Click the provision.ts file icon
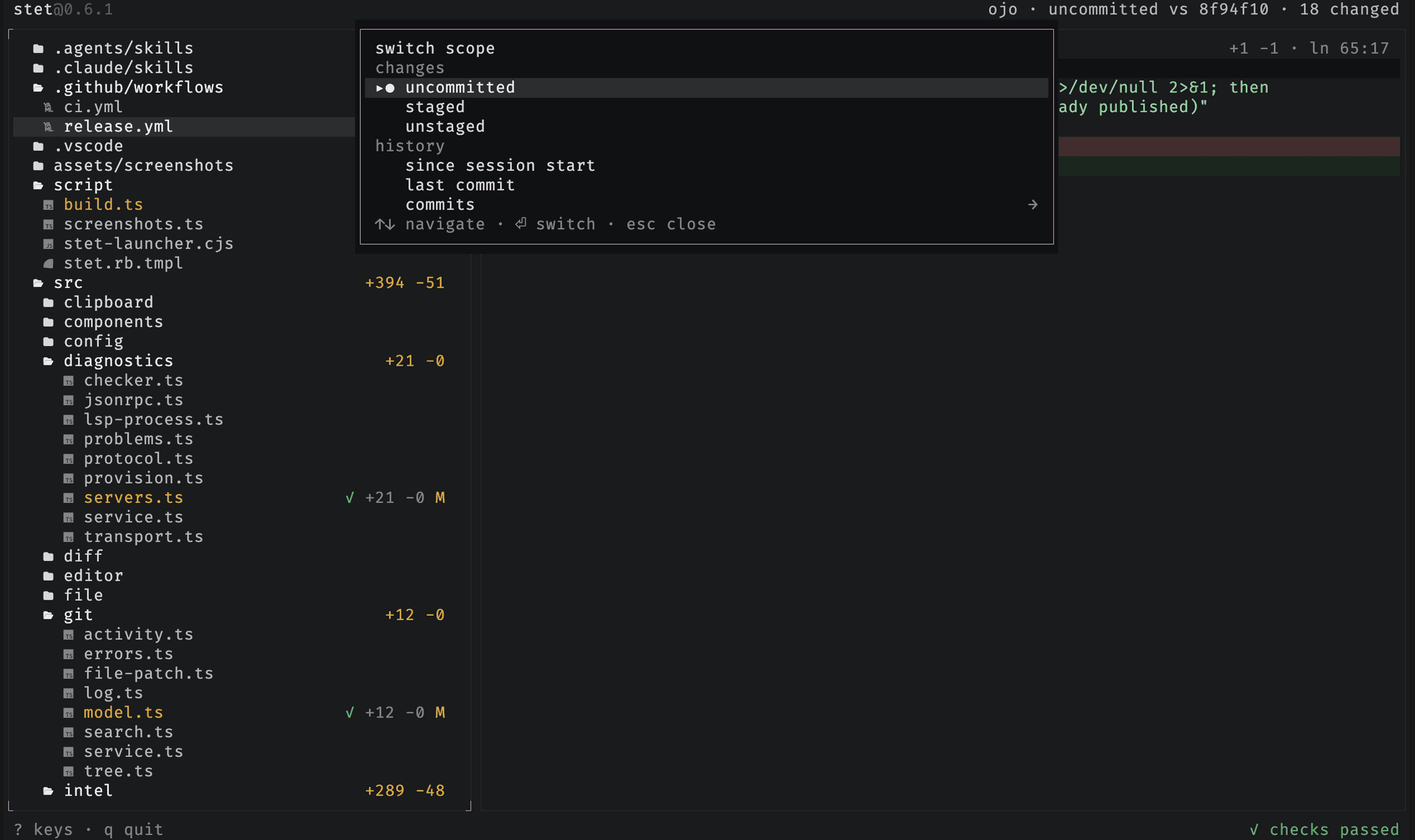 69,479
